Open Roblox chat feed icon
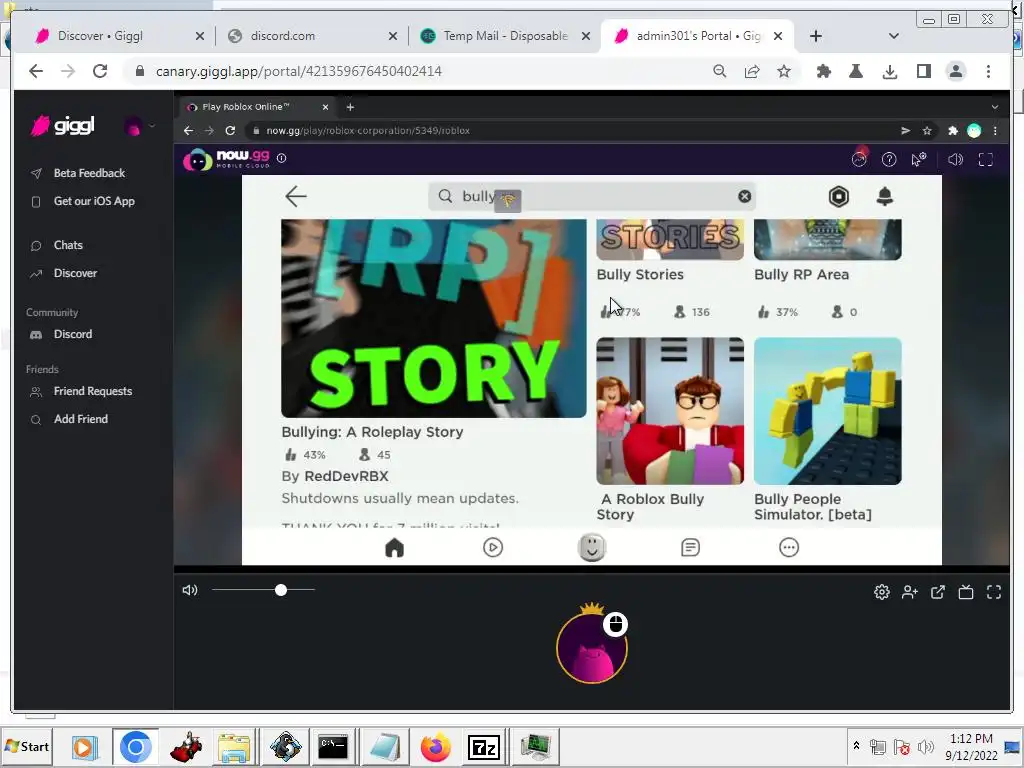1024x768 pixels. click(690, 547)
